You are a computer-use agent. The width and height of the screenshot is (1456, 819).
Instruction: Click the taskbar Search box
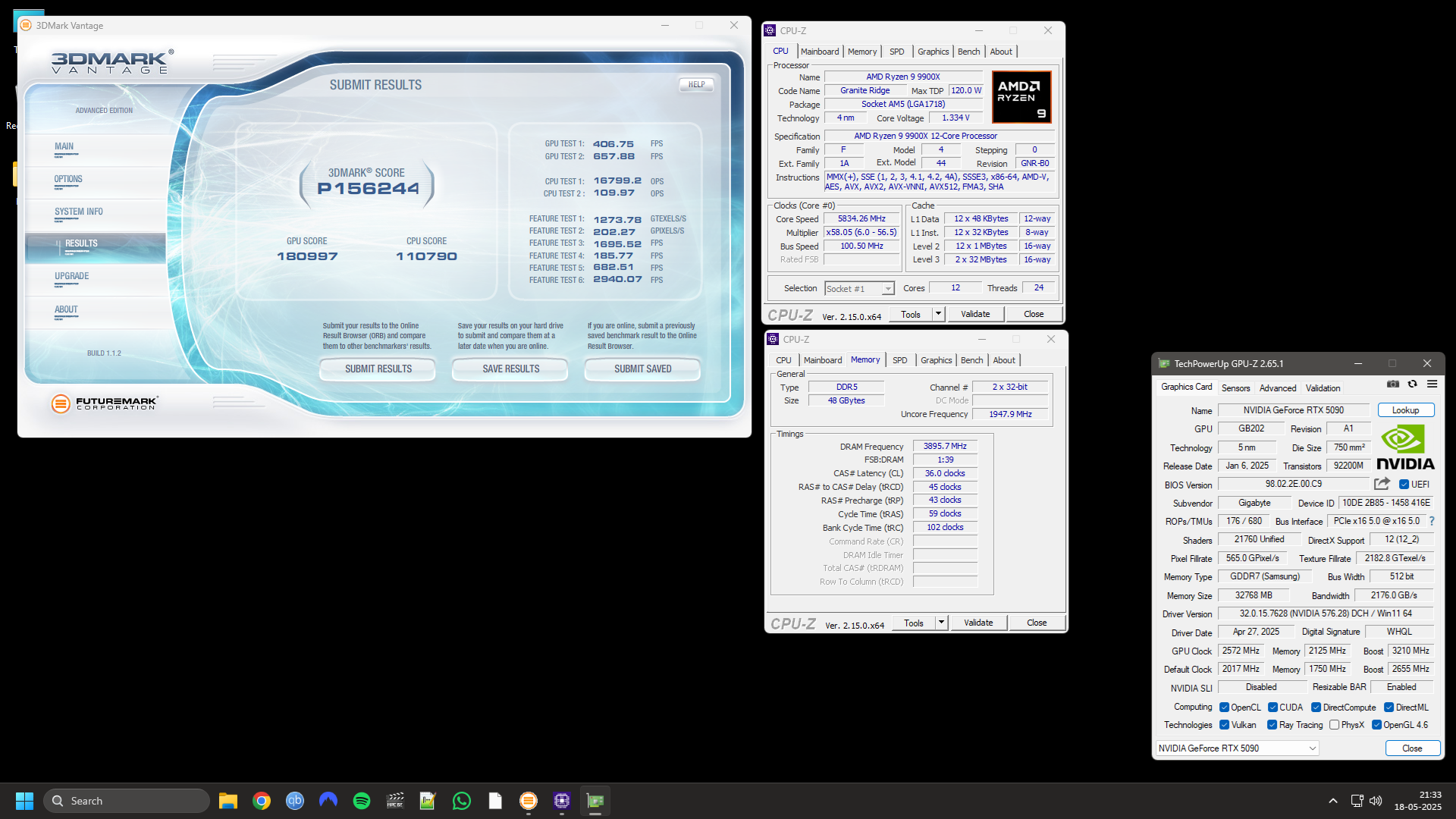click(x=127, y=801)
